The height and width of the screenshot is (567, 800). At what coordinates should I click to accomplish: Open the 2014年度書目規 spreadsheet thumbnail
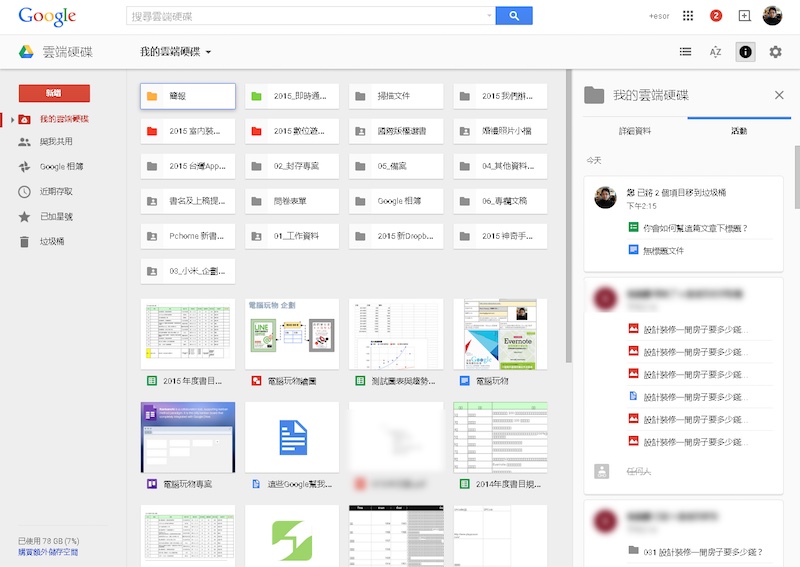(x=500, y=437)
